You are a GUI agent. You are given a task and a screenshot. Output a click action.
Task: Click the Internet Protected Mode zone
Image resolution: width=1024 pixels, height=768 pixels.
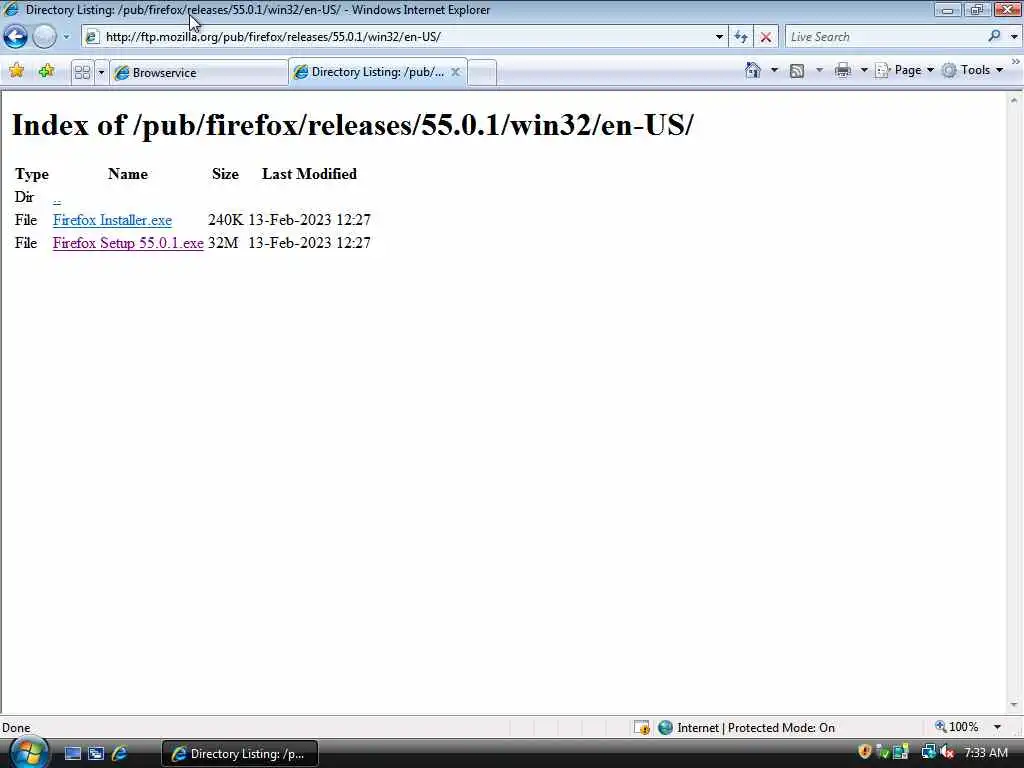click(x=746, y=728)
